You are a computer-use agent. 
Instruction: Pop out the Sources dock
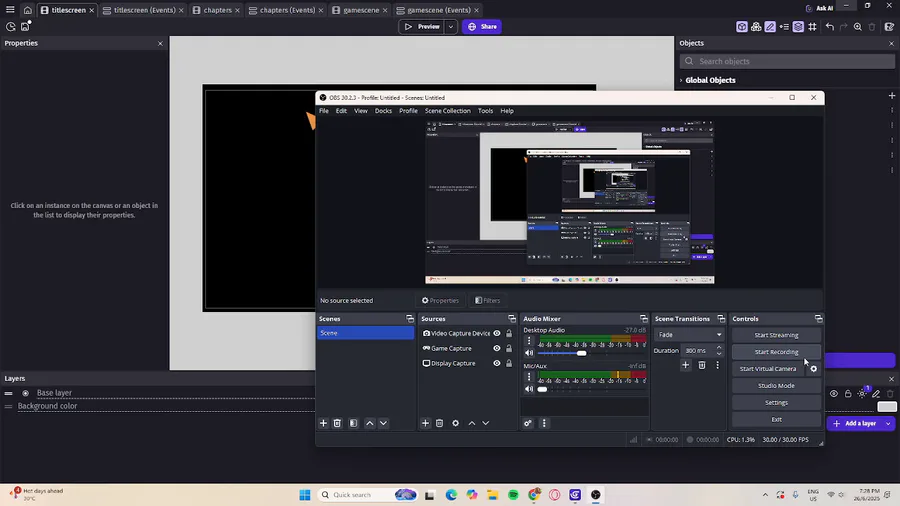coord(512,318)
